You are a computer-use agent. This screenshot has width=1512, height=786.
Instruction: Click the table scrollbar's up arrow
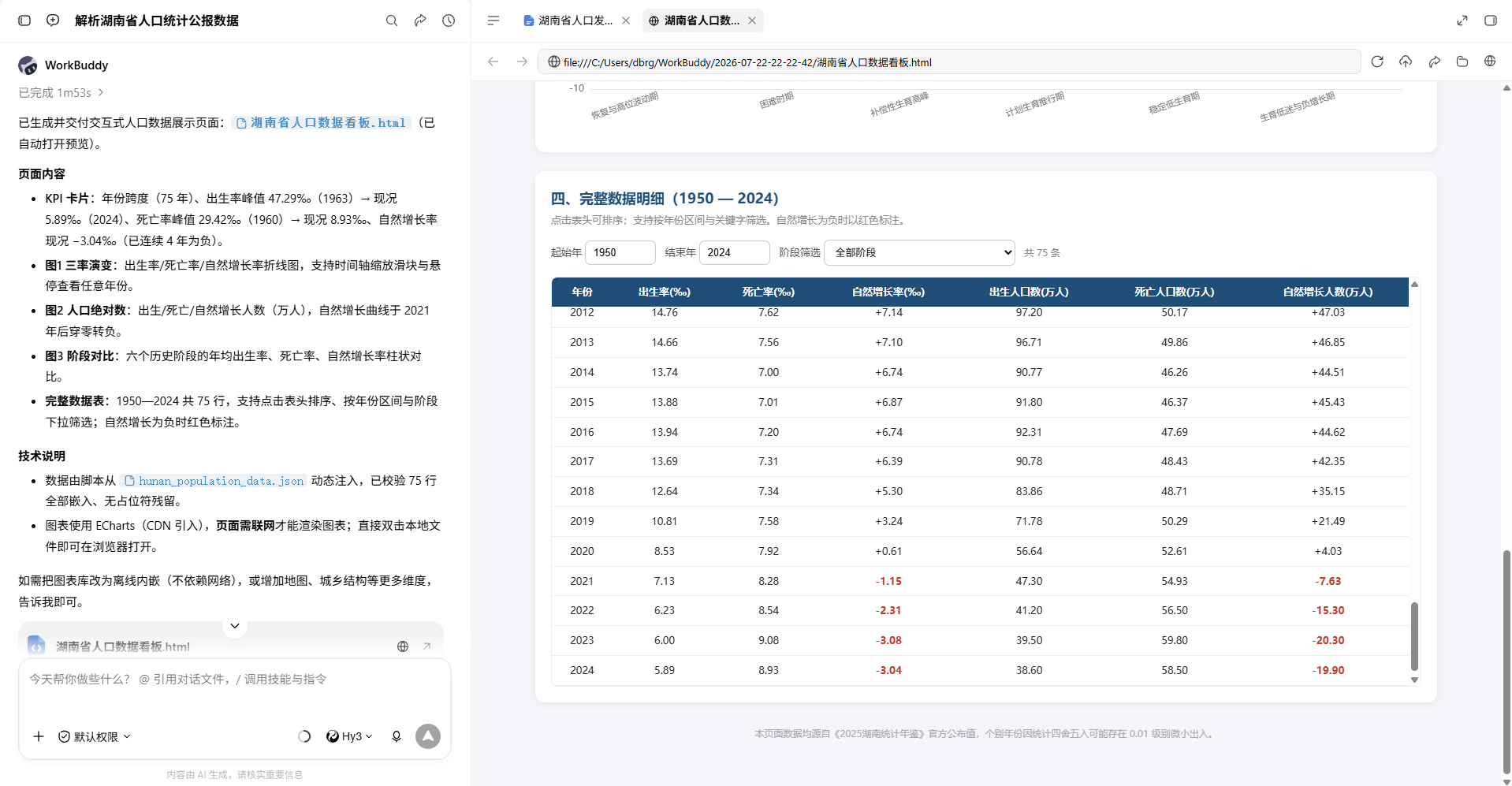pos(1414,284)
